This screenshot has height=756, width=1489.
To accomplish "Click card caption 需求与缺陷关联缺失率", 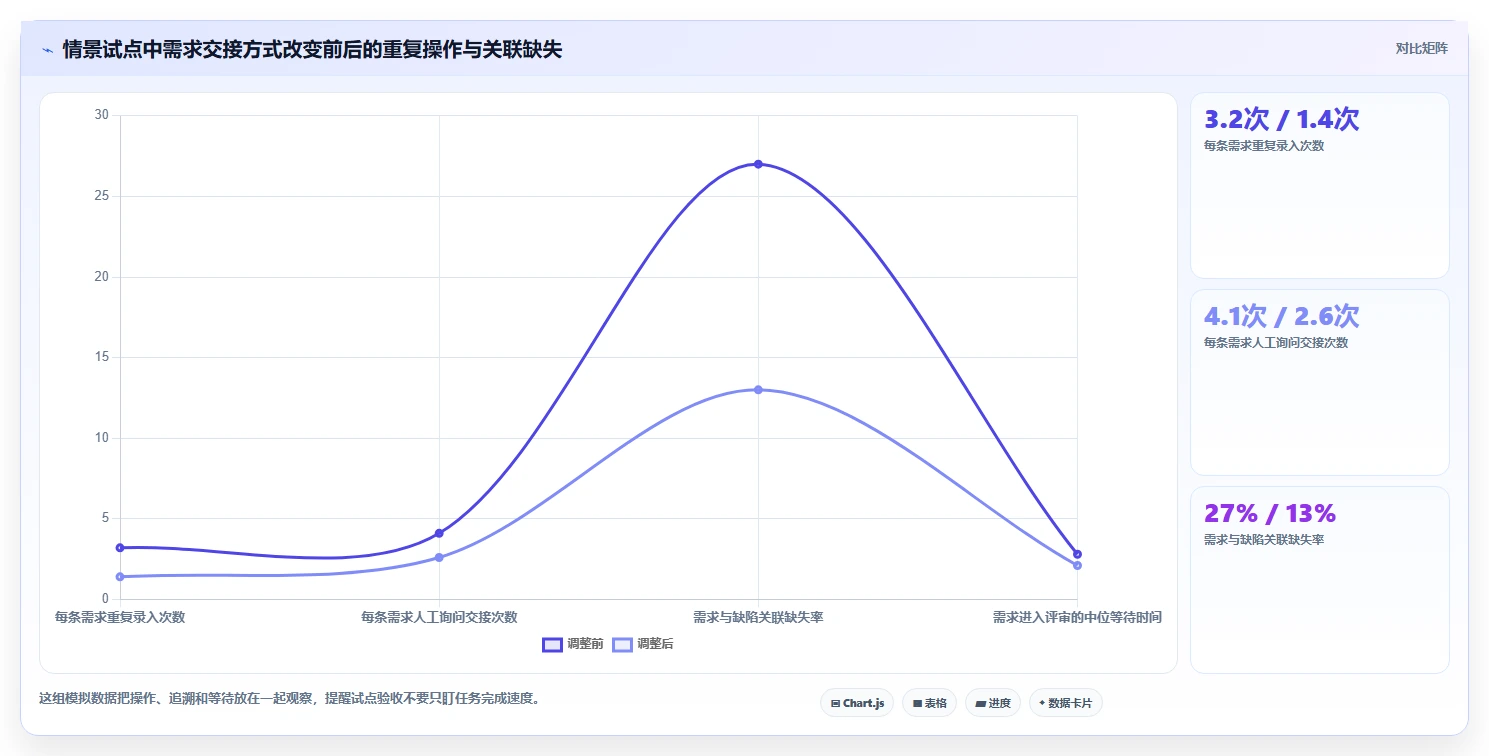I will [x=1264, y=539].
